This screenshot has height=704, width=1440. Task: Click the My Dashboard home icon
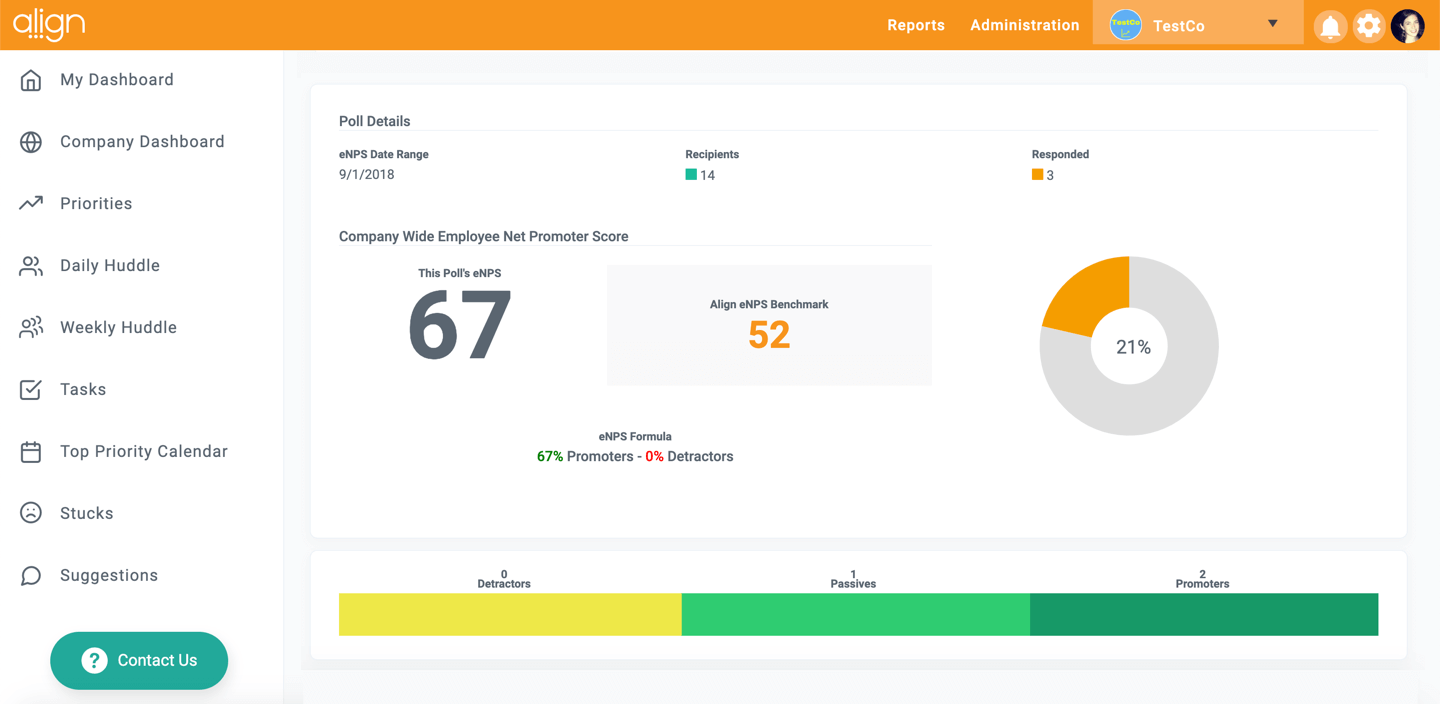(x=31, y=80)
